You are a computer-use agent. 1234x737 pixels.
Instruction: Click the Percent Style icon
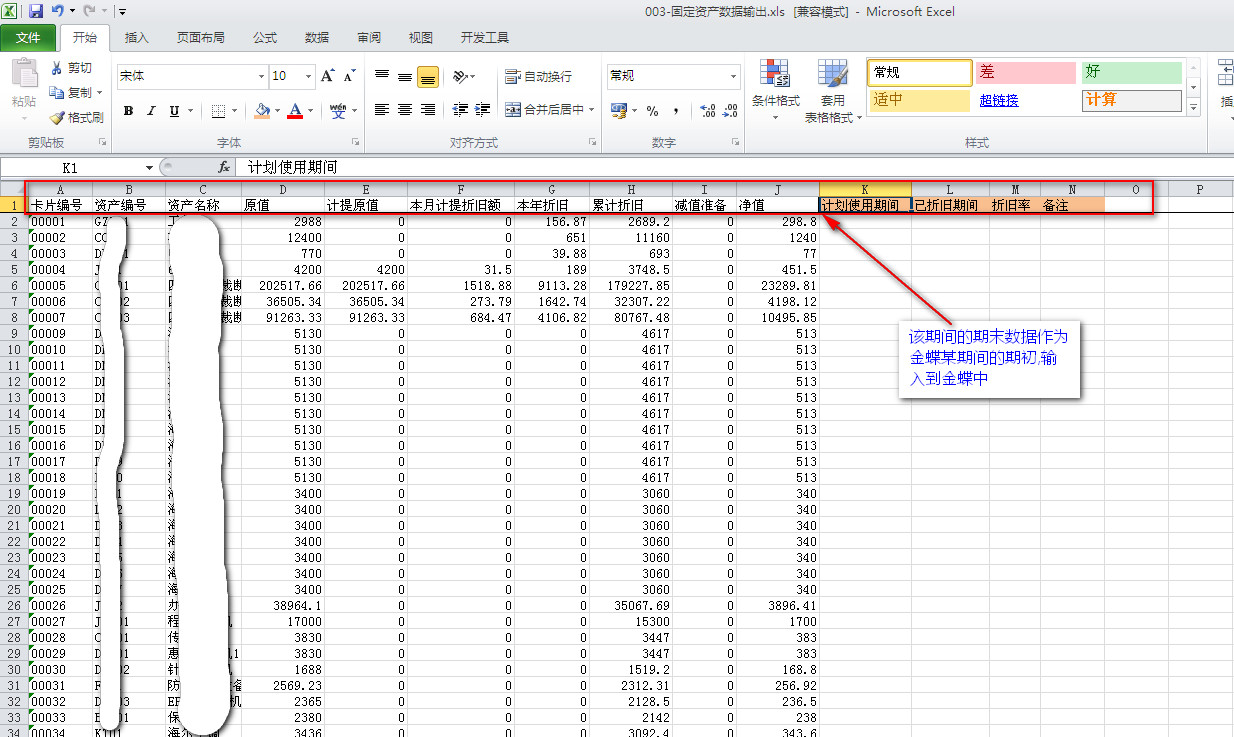point(652,111)
